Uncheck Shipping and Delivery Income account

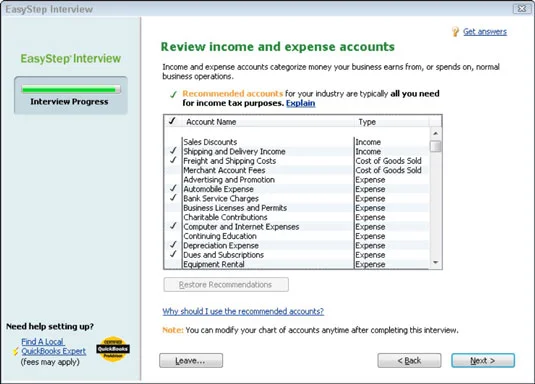[x=173, y=151]
